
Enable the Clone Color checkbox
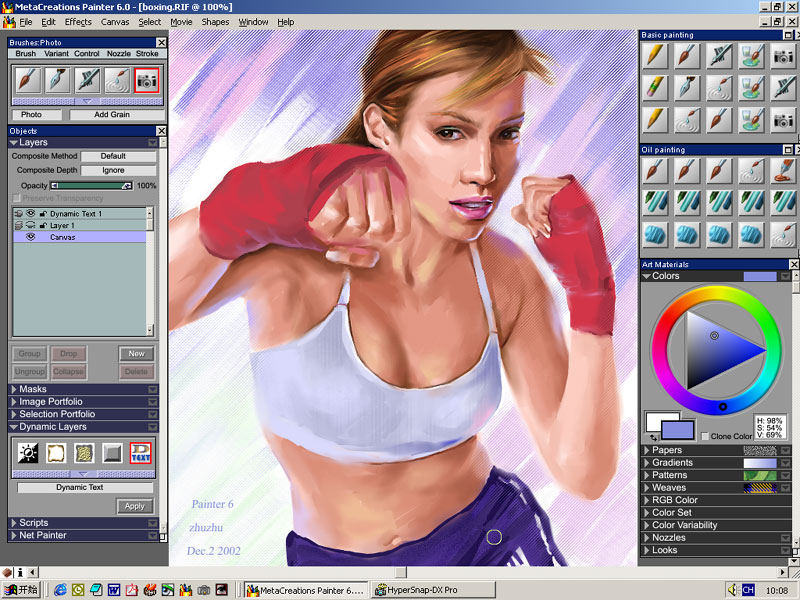coord(705,437)
